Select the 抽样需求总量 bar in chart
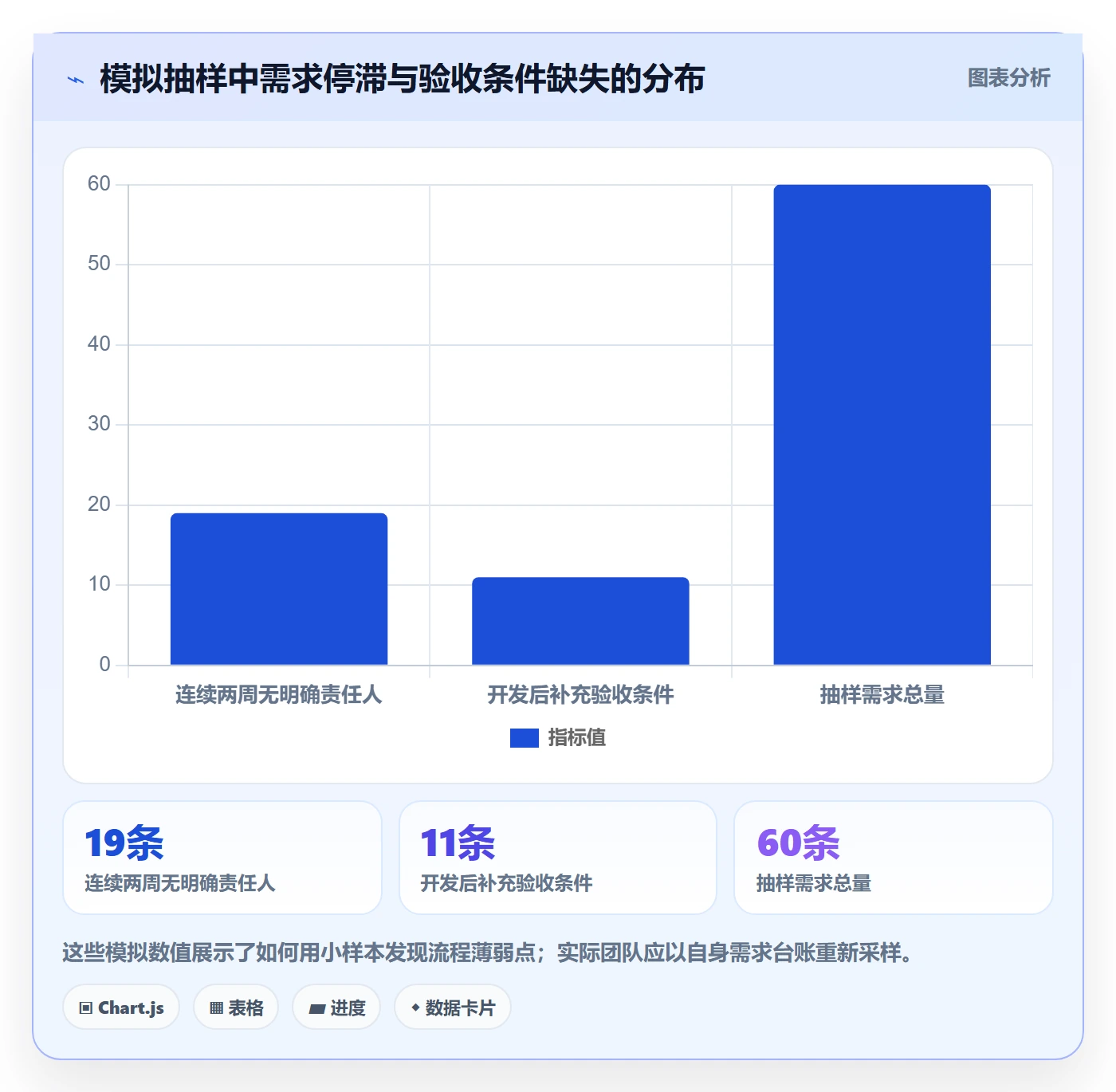The width and height of the screenshot is (1116, 1092). pyautogui.click(x=882, y=425)
